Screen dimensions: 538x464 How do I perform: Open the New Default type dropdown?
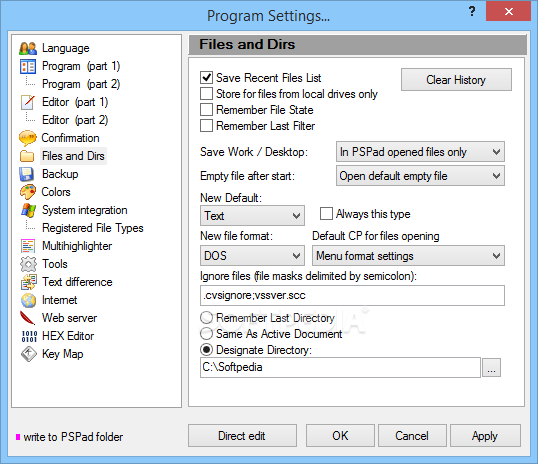(x=252, y=216)
